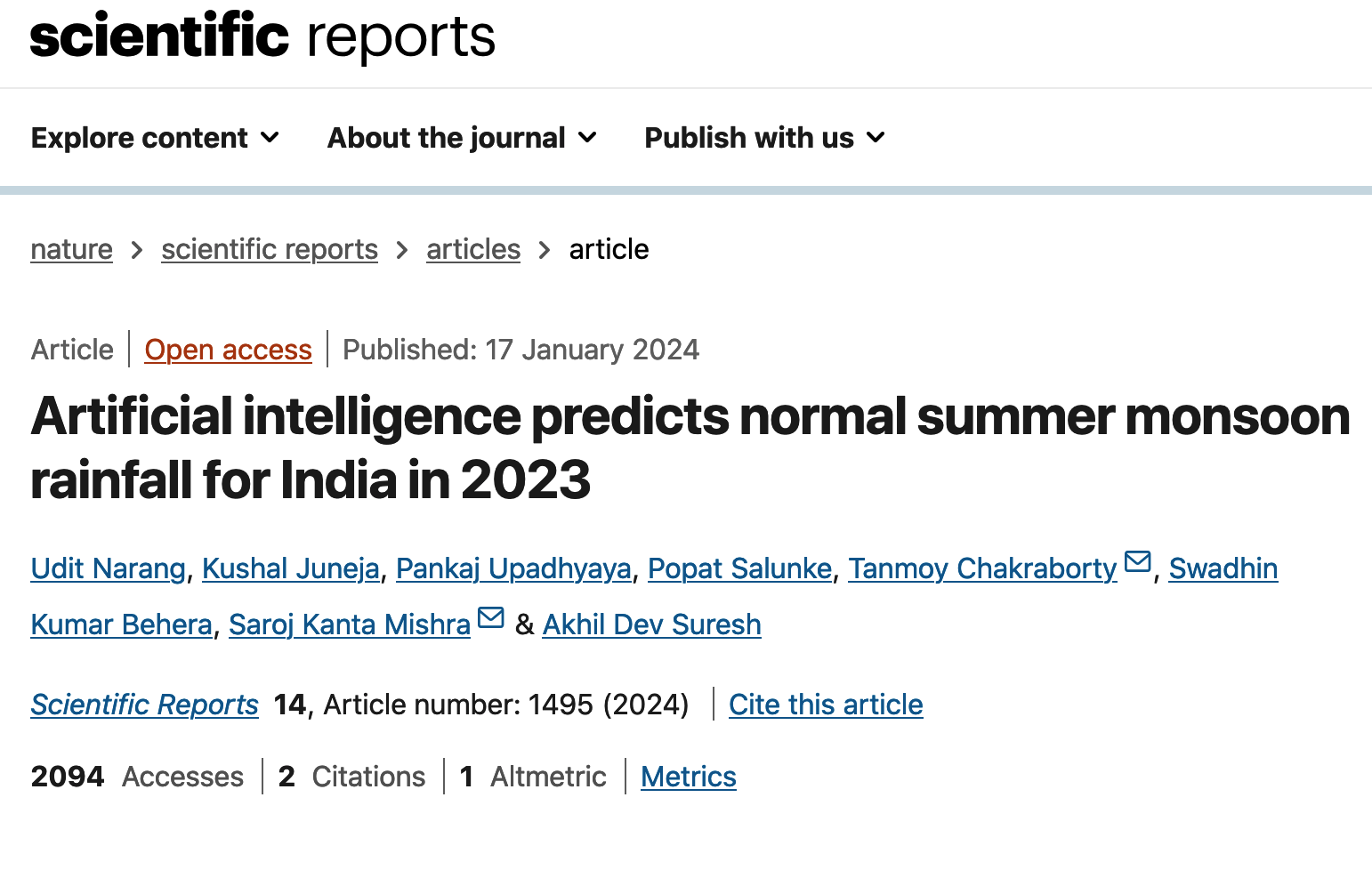The image size is (1372, 870).
Task: Open the Scientific Reports journal link
Action: tap(144, 705)
